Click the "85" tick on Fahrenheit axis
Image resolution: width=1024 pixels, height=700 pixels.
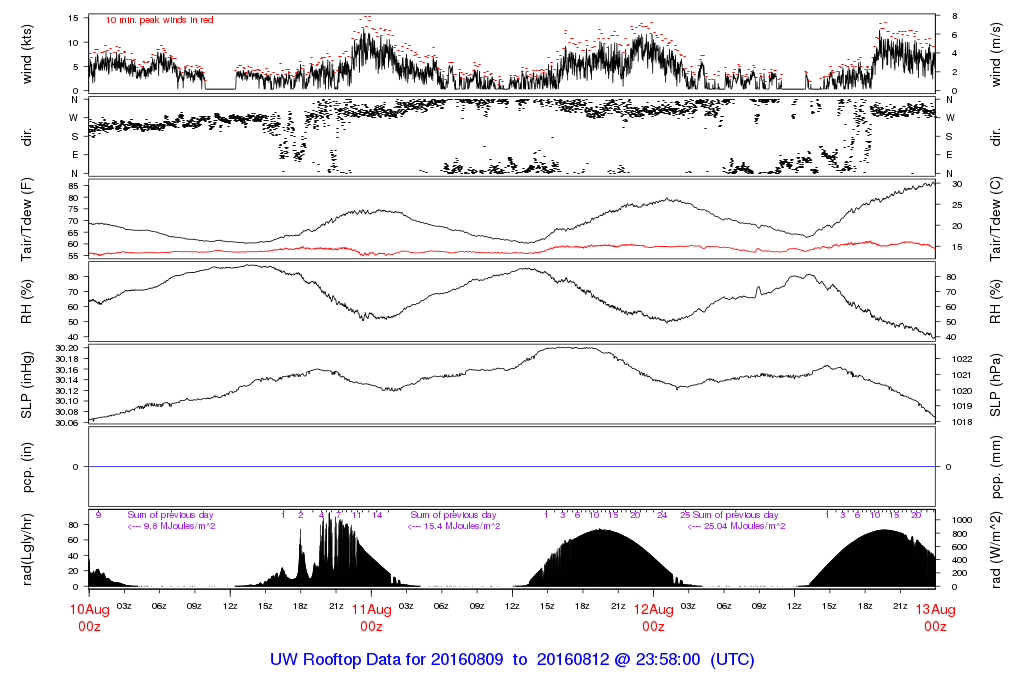click(x=73, y=186)
